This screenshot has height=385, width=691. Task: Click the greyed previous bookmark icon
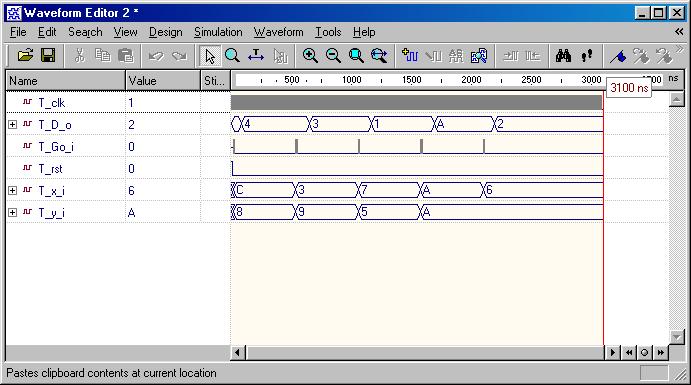pos(641,56)
